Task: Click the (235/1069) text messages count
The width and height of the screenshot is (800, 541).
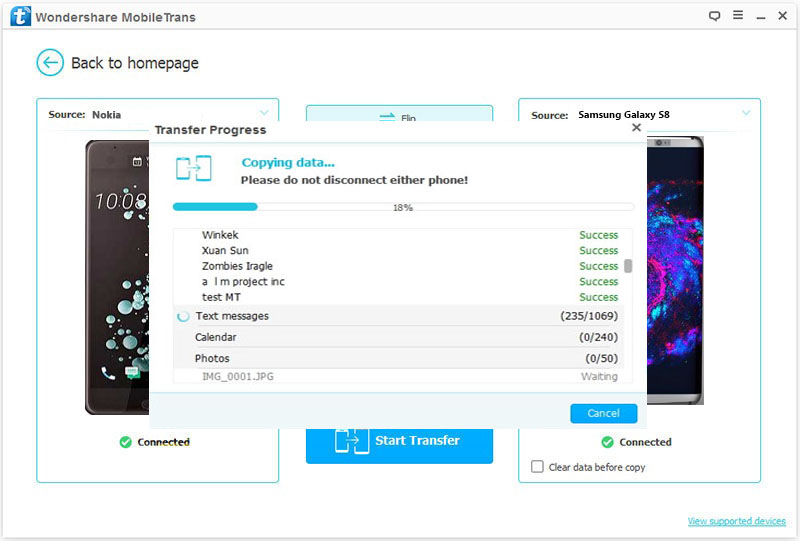Action: point(589,316)
